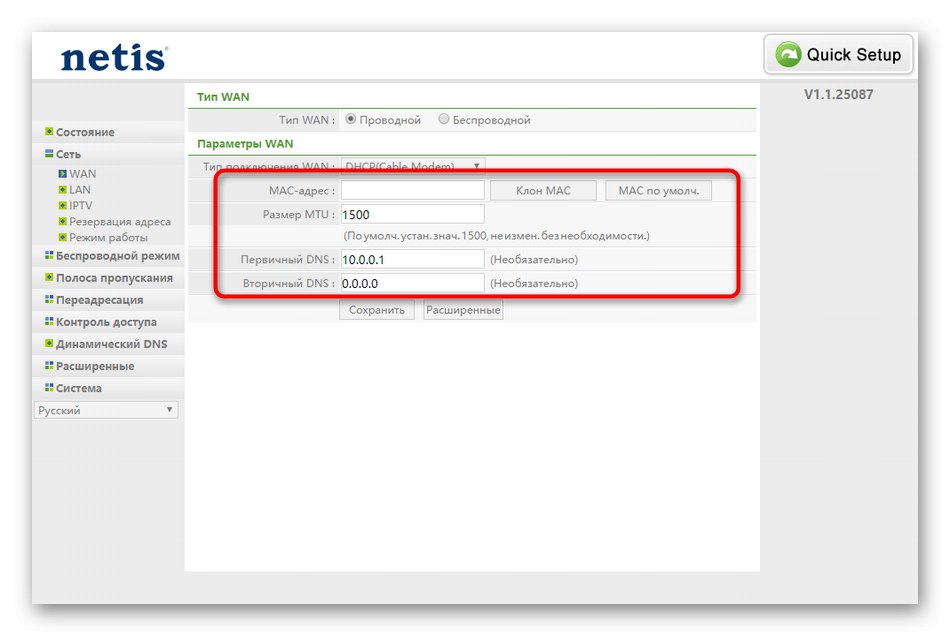
Task: Expand the Беспроводной режим menu
Action: [x=118, y=256]
